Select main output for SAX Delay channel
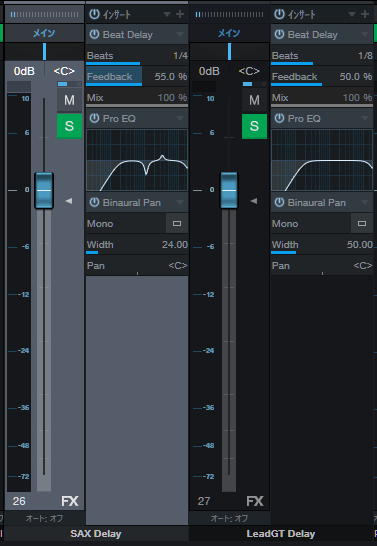Image resolution: width=377 pixels, height=546 pixels. click(x=44, y=33)
